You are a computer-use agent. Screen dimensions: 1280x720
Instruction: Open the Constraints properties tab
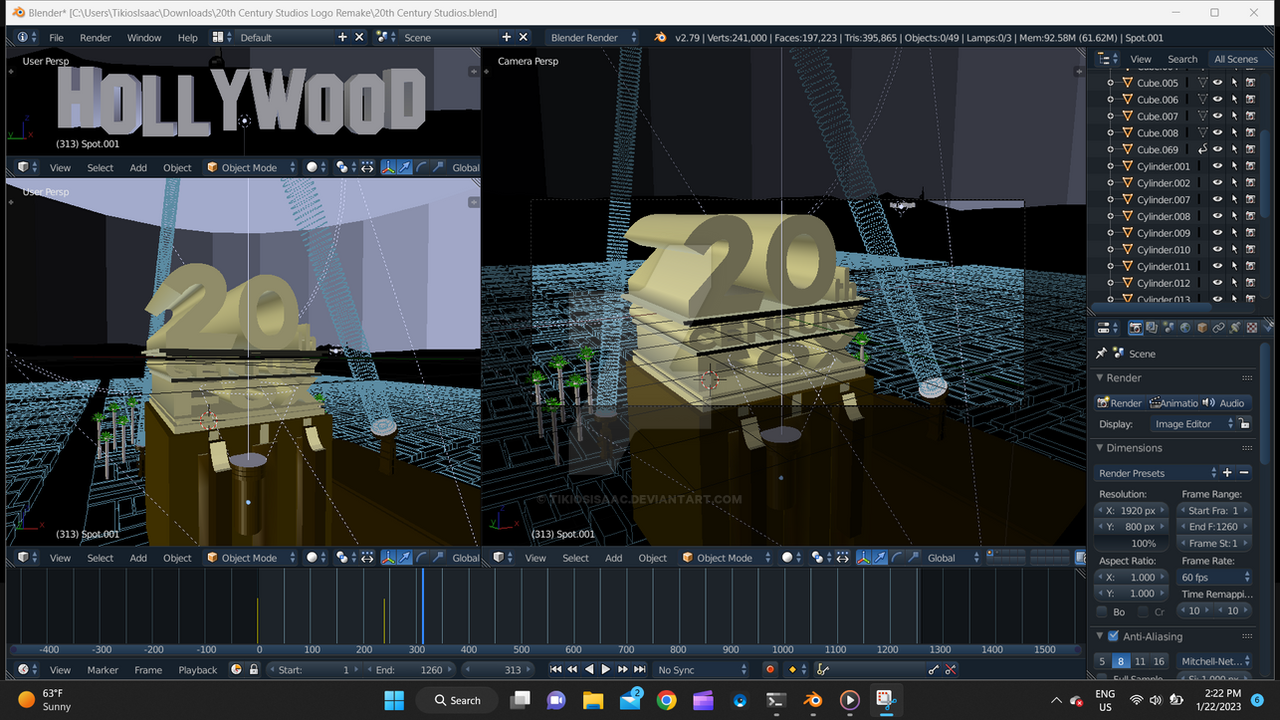1218,327
